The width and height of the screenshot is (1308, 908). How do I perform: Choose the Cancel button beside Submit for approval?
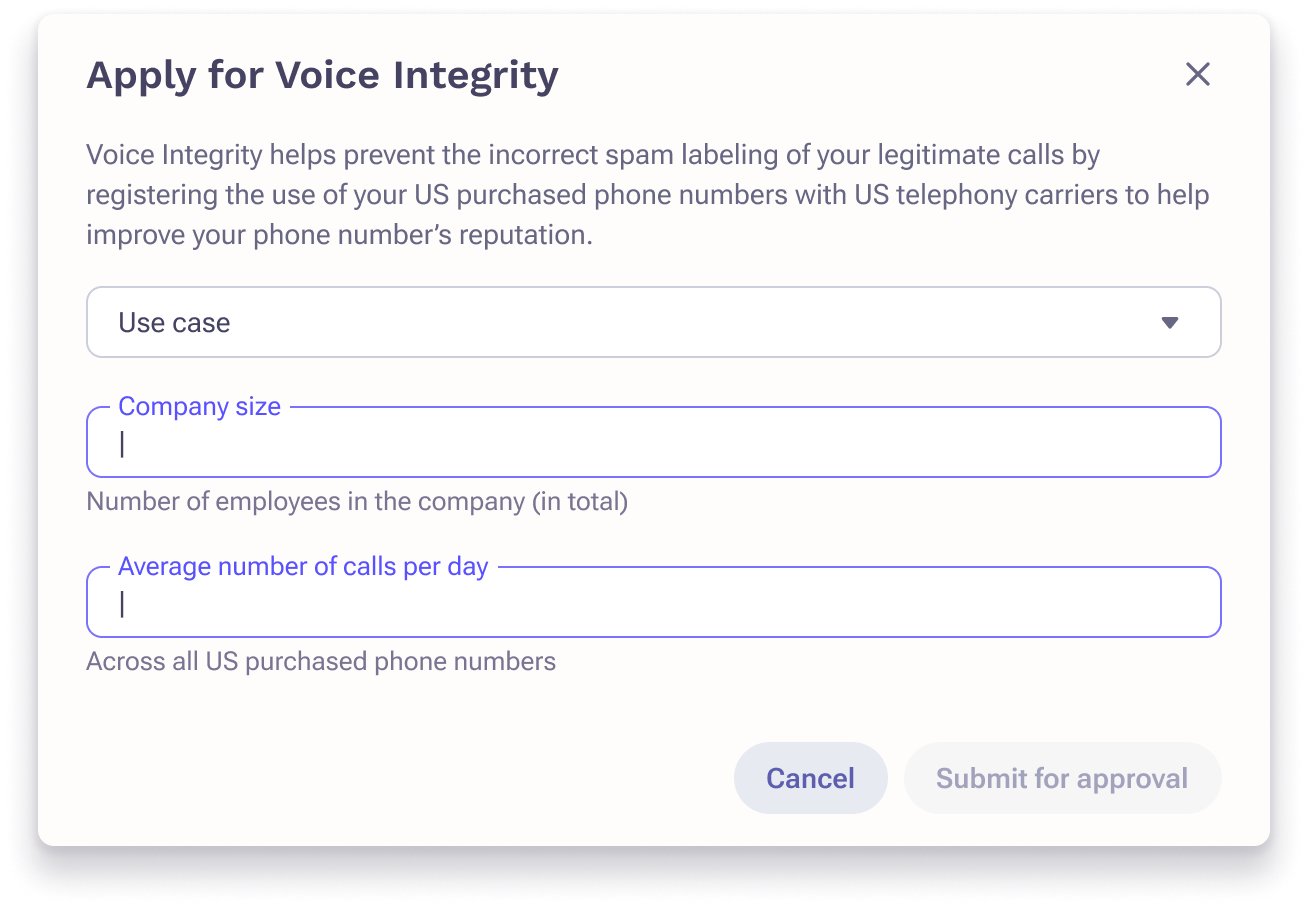tap(810, 778)
